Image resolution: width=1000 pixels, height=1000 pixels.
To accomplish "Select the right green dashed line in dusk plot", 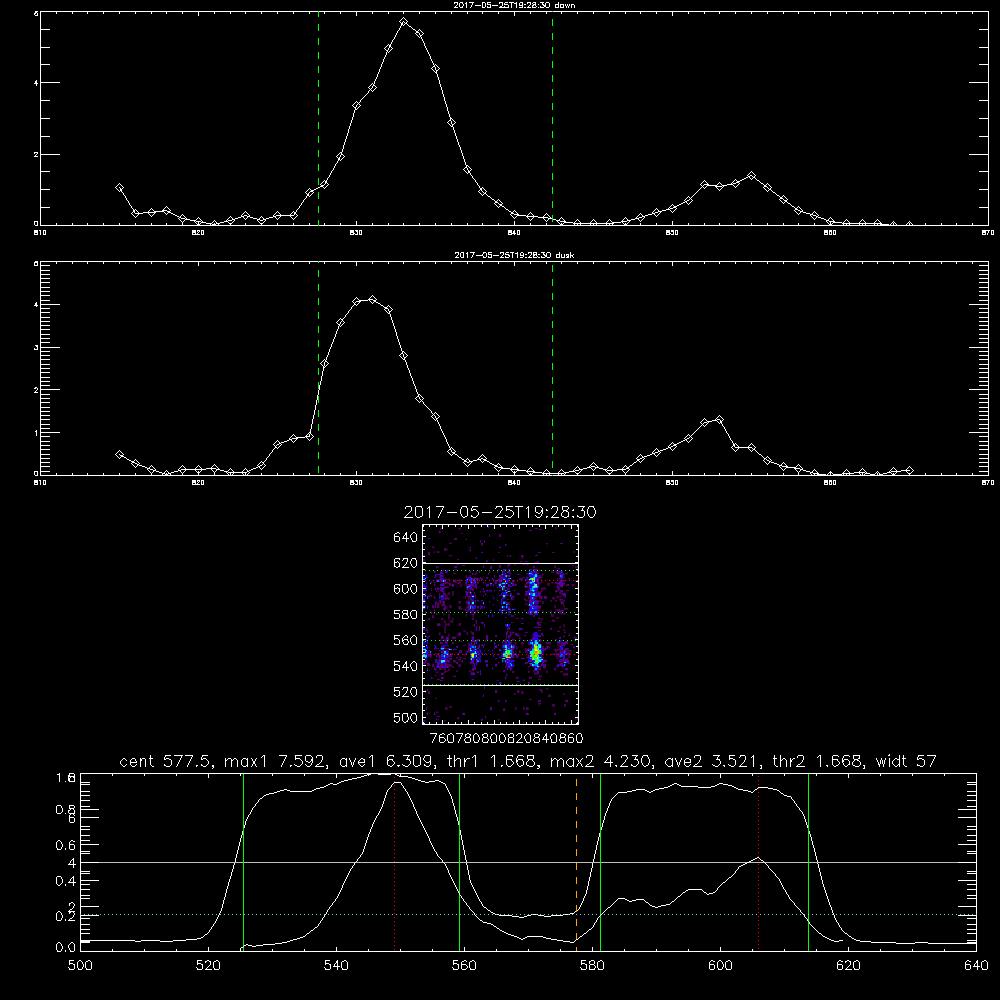I will [x=552, y=368].
